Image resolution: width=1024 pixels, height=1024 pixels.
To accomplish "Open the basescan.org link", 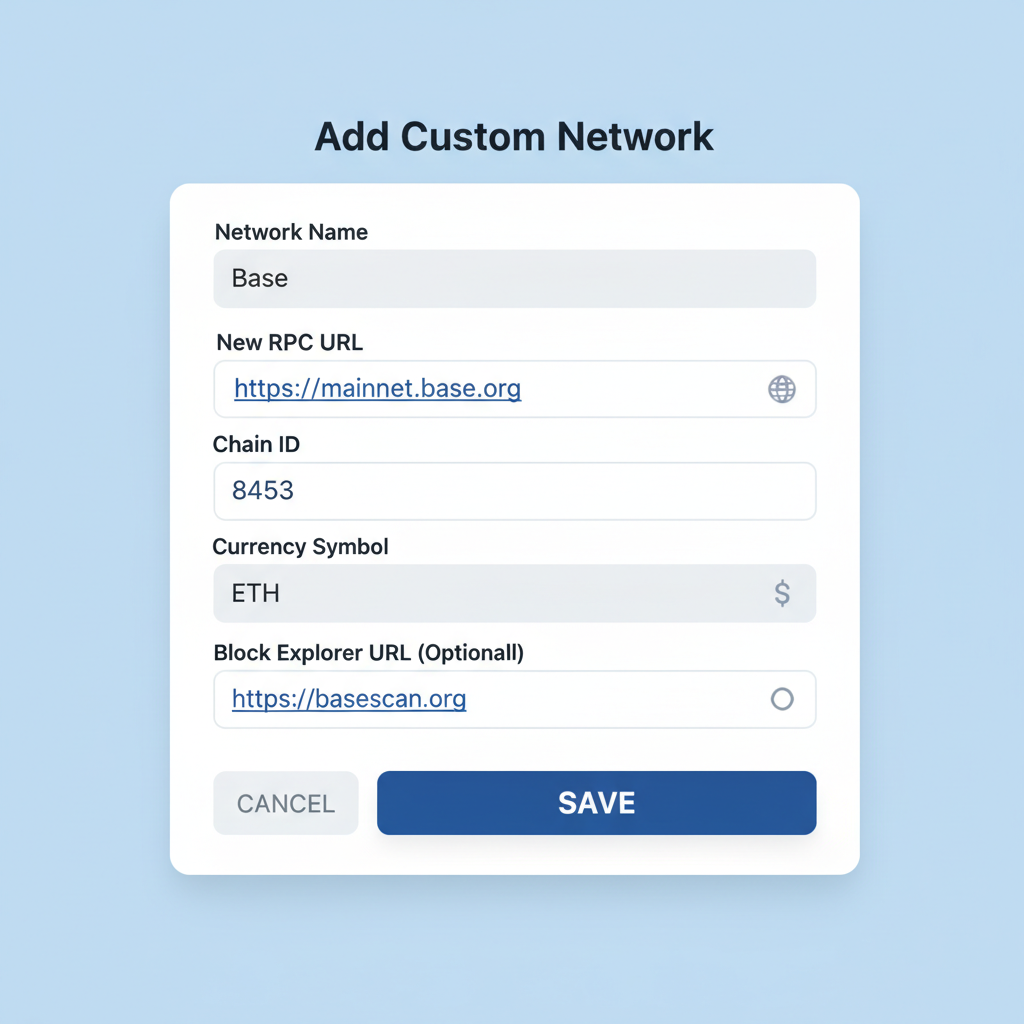I will pyautogui.click(x=348, y=699).
